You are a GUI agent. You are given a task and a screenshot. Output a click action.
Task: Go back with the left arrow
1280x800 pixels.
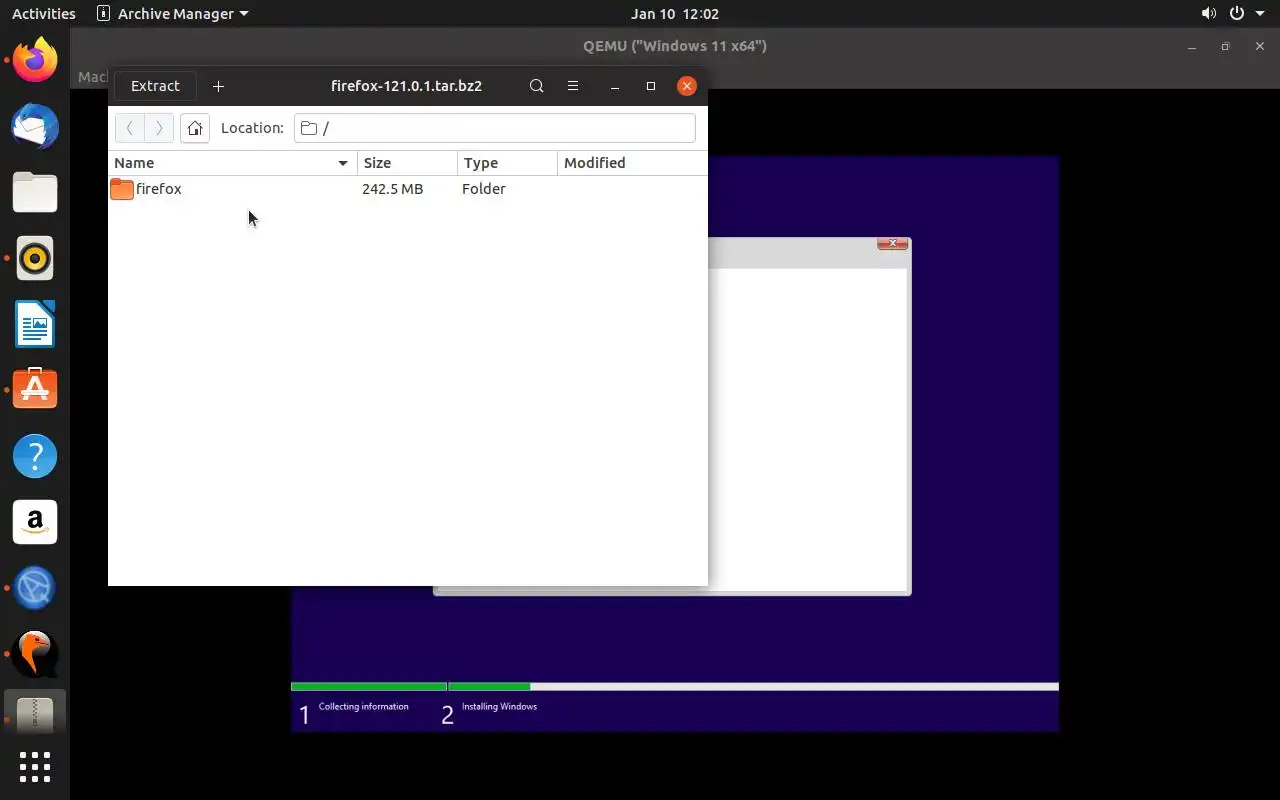tap(130, 128)
